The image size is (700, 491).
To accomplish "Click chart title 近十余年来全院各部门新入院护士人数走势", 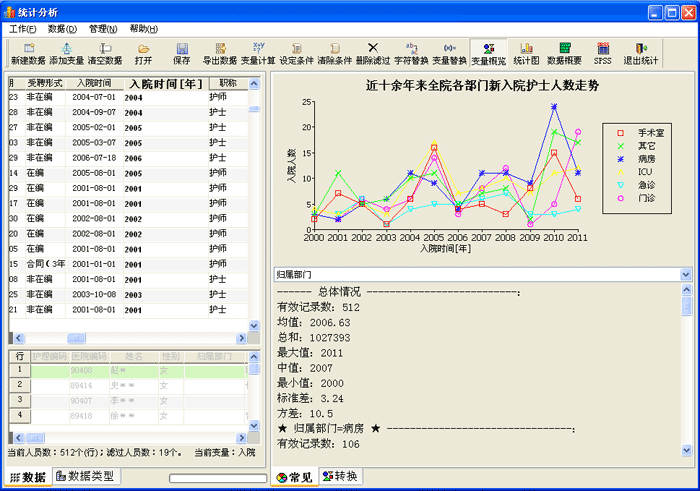I will (x=482, y=85).
